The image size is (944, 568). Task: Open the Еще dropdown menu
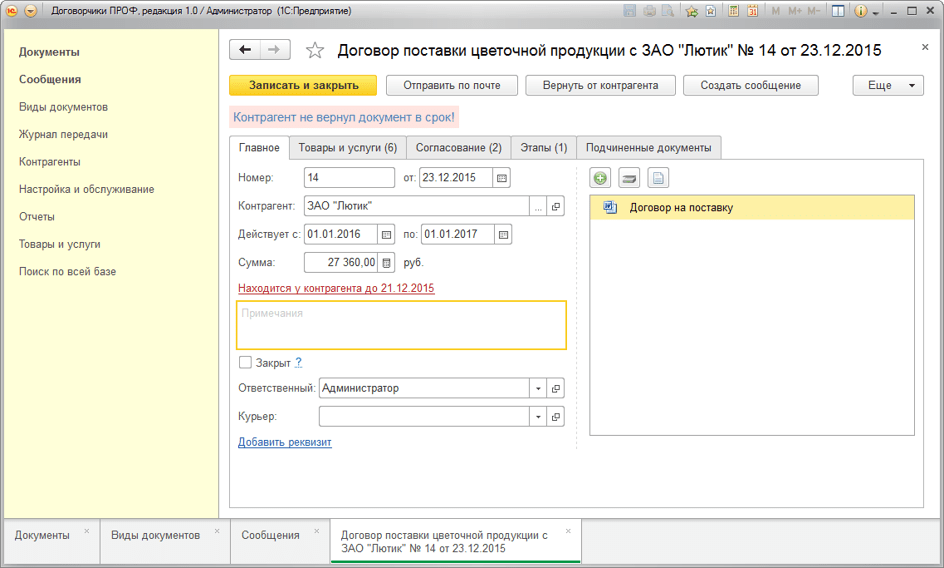tap(888, 86)
